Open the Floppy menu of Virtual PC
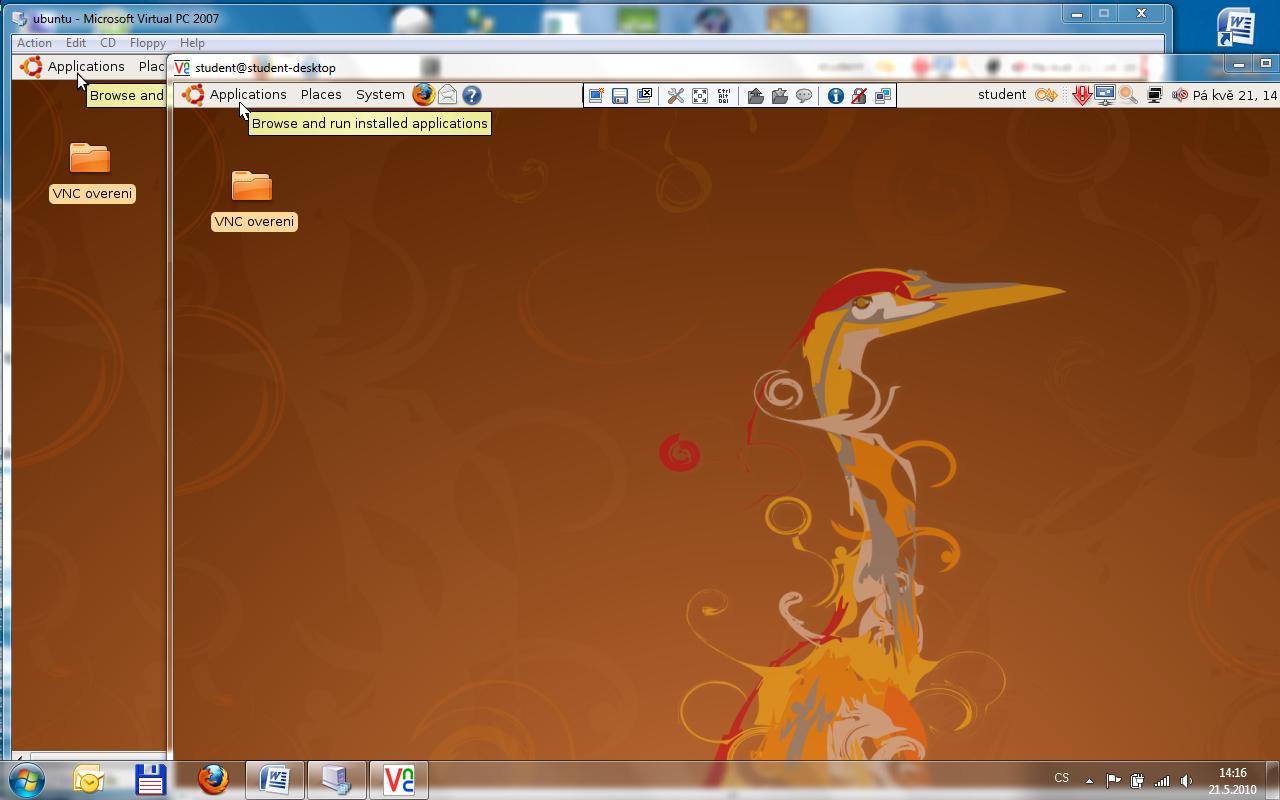Screen dimensions: 1280x800 click(148, 43)
